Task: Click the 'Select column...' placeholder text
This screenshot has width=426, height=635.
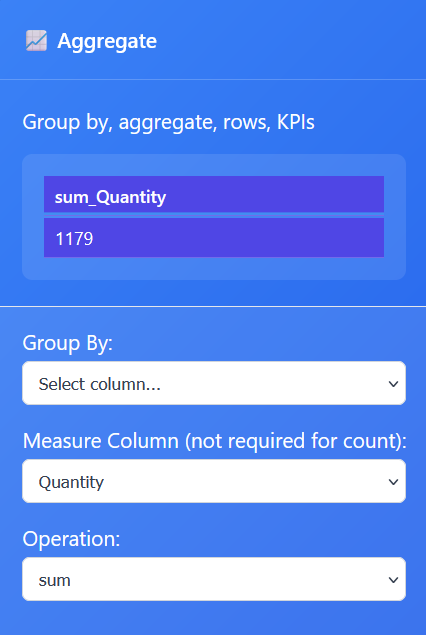Action: pos(100,384)
